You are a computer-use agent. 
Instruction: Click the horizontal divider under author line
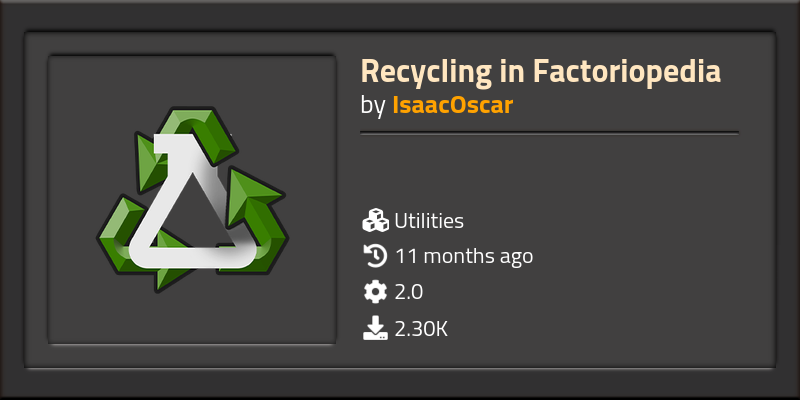click(x=549, y=133)
